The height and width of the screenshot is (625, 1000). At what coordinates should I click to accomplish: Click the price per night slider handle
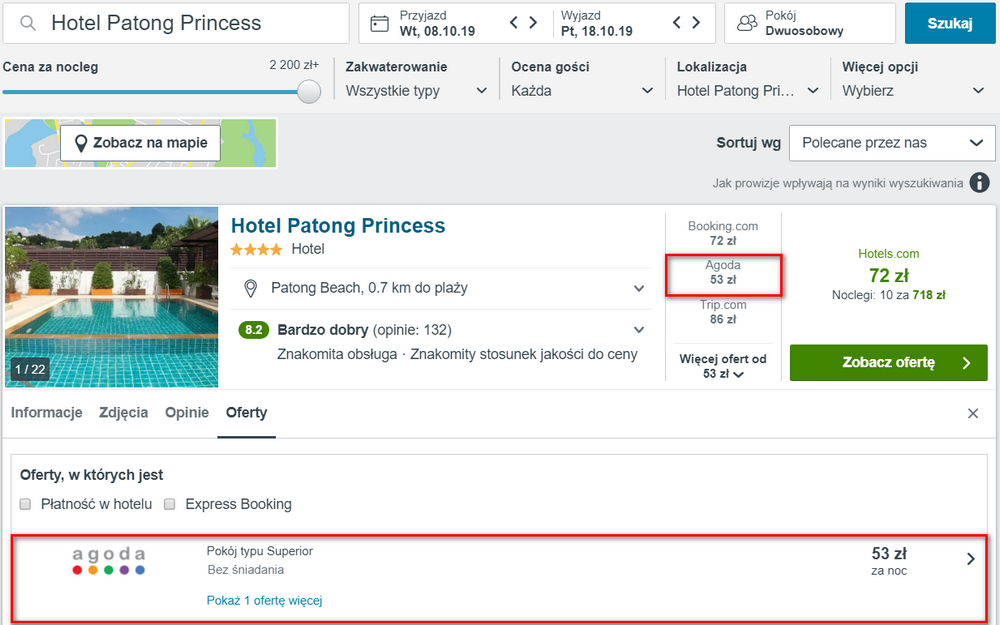click(309, 92)
